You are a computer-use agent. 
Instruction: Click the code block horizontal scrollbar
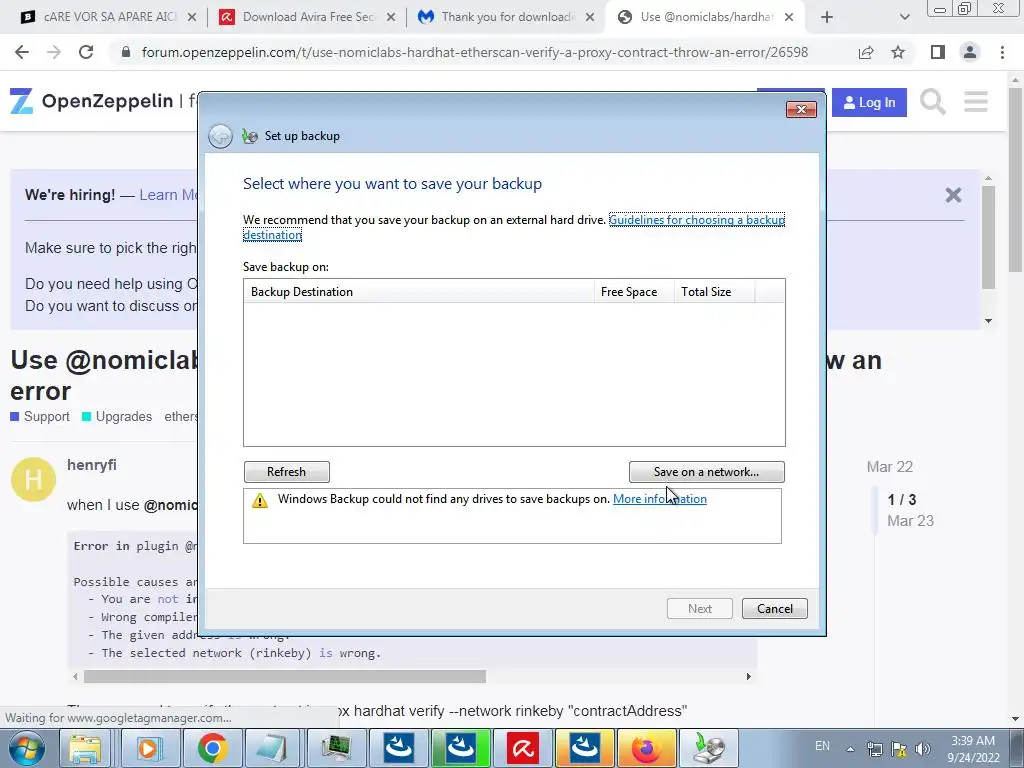click(x=285, y=677)
